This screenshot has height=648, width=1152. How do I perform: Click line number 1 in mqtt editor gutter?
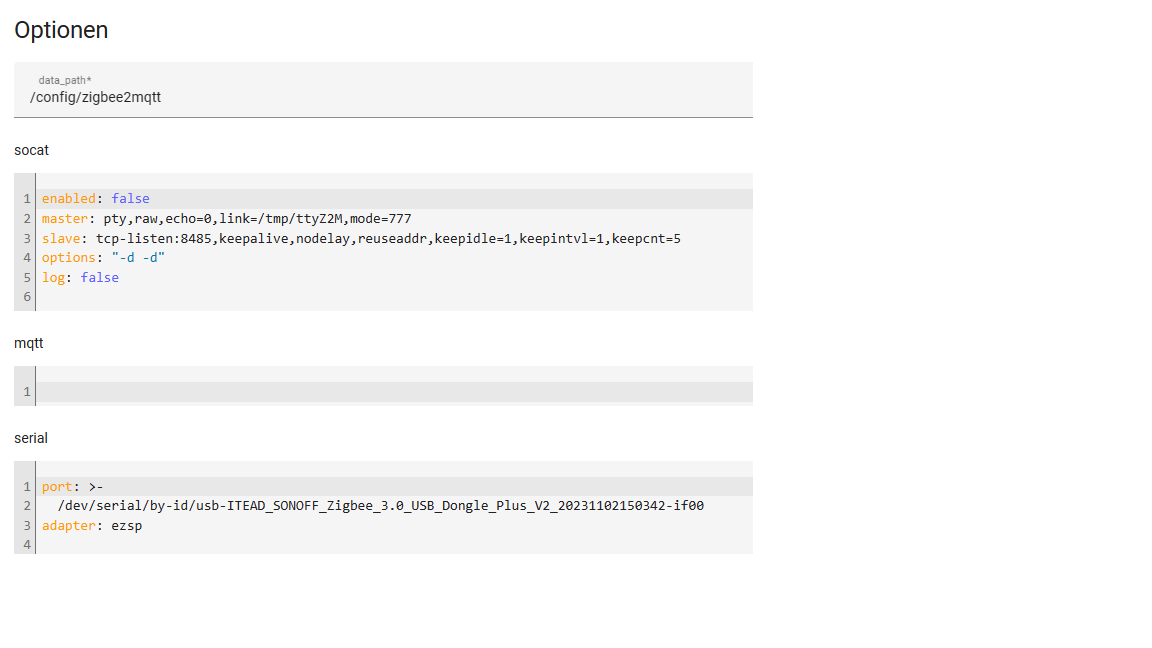pyautogui.click(x=27, y=392)
